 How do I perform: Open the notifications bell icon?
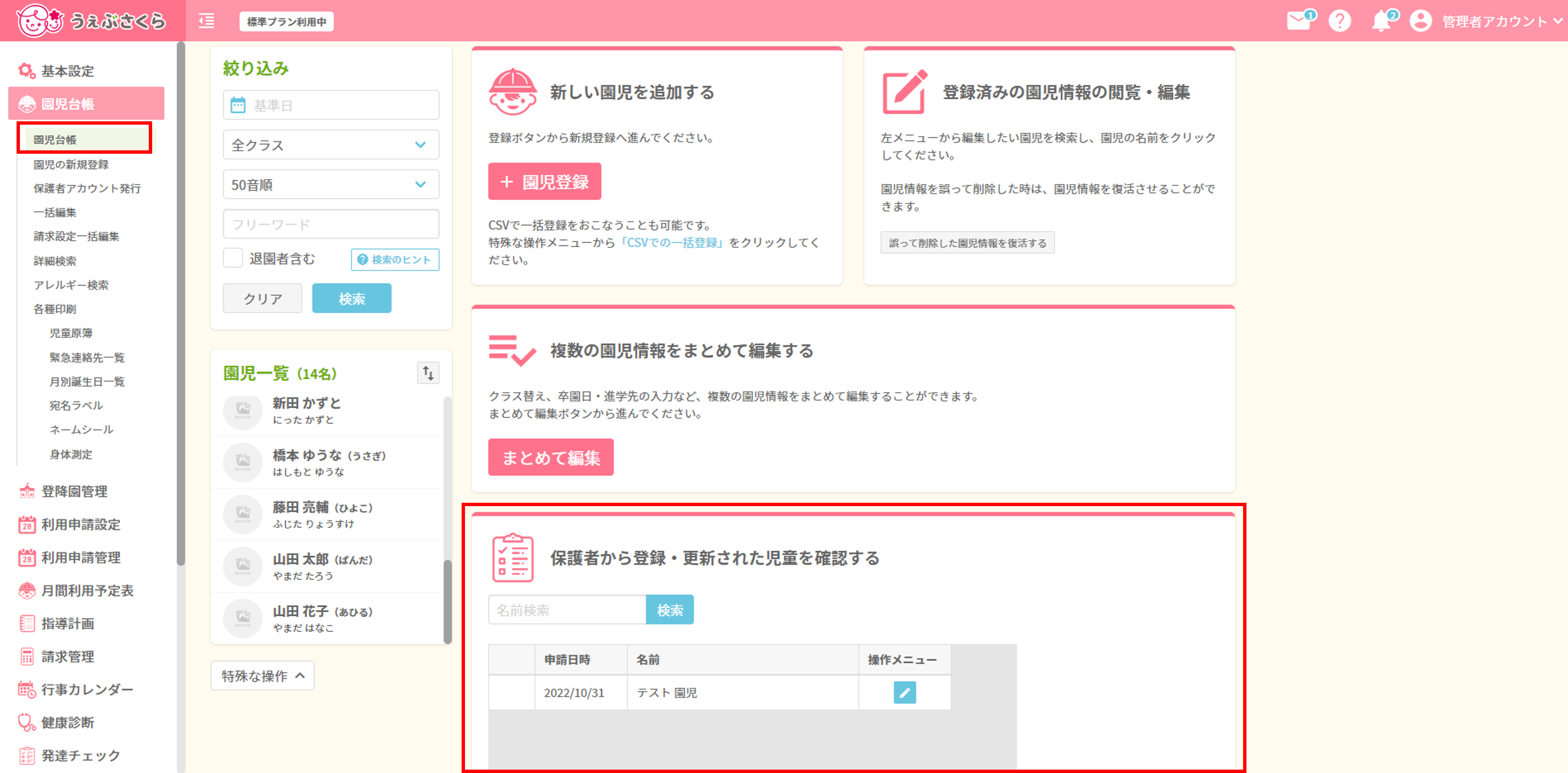[x=1381, y=21]
